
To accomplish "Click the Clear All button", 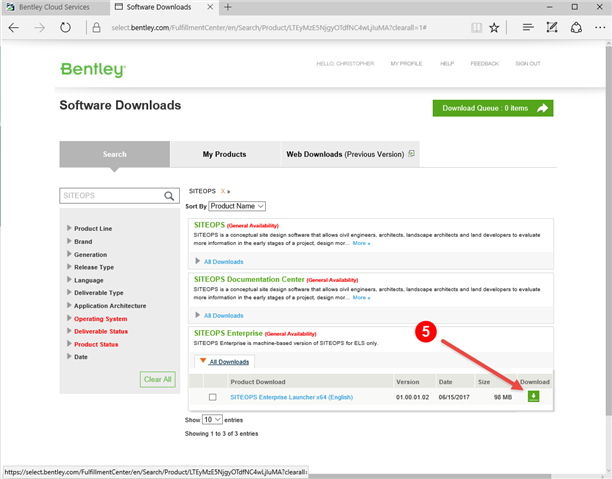I will pyautogui.click(x=158, y=379).
